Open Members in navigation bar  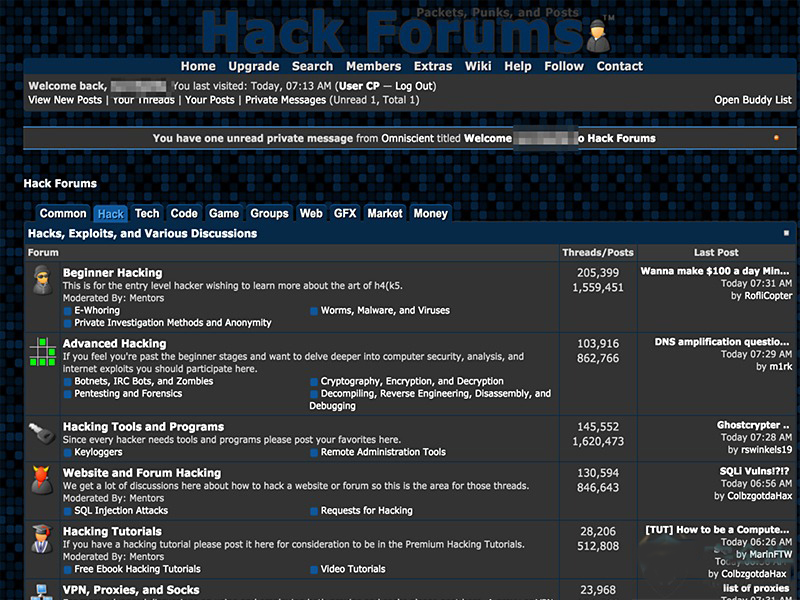(x=373, y=66)
